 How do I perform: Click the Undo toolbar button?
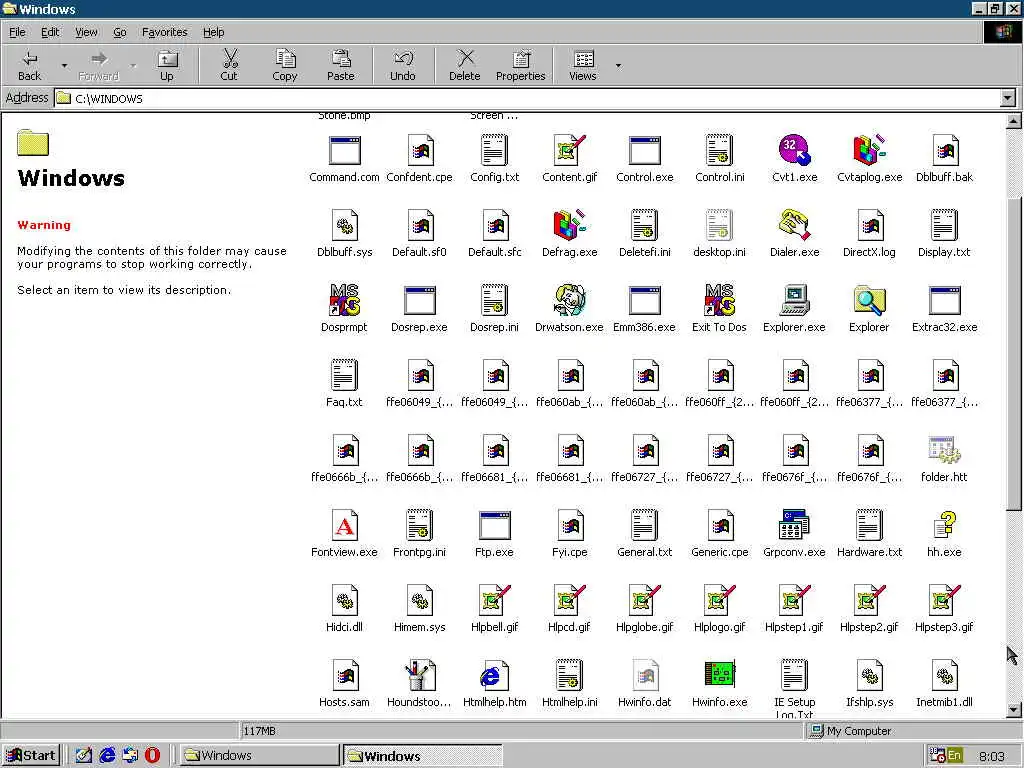pos(403,65)
